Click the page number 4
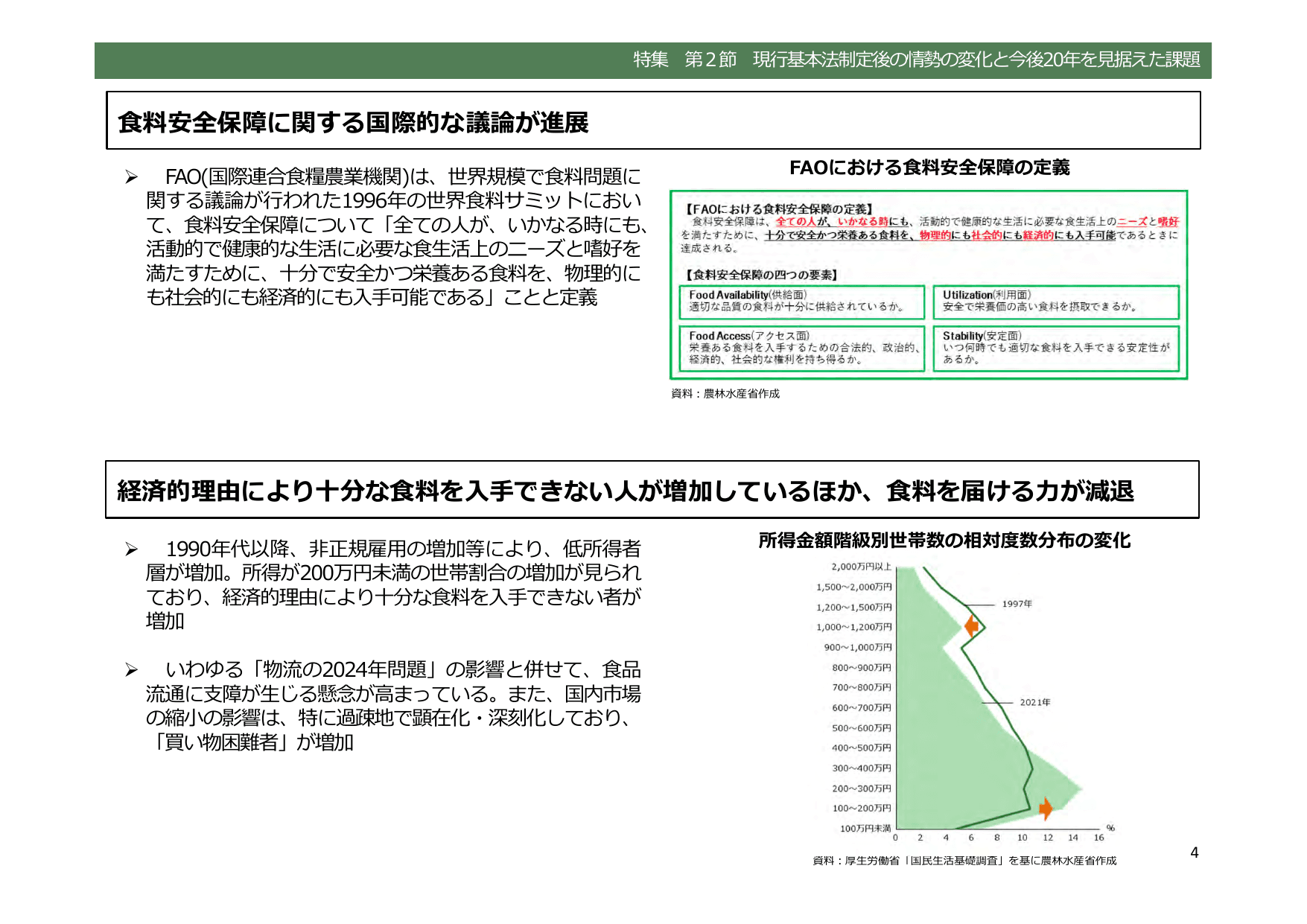1307x924 pixels. click(x=1195, y=853)
